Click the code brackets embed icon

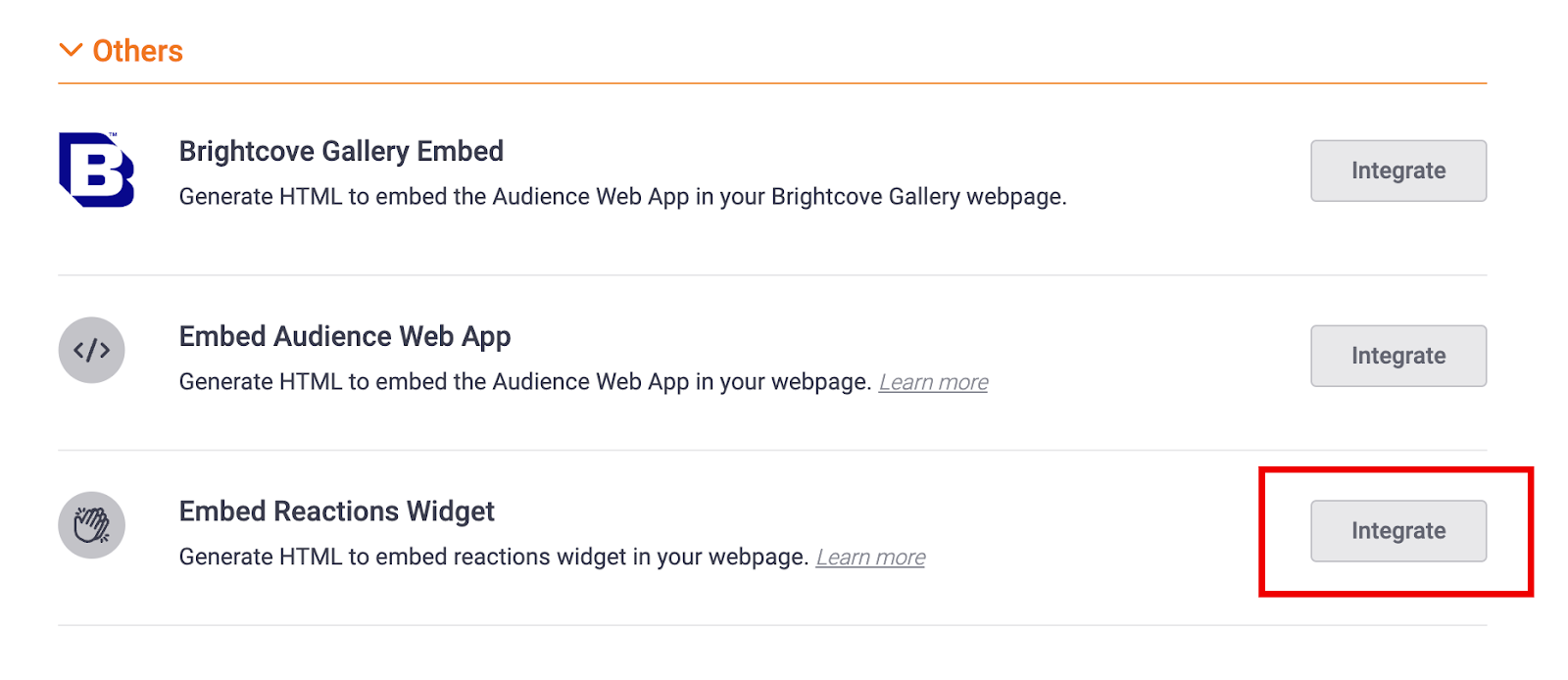[x=91, y=350]
